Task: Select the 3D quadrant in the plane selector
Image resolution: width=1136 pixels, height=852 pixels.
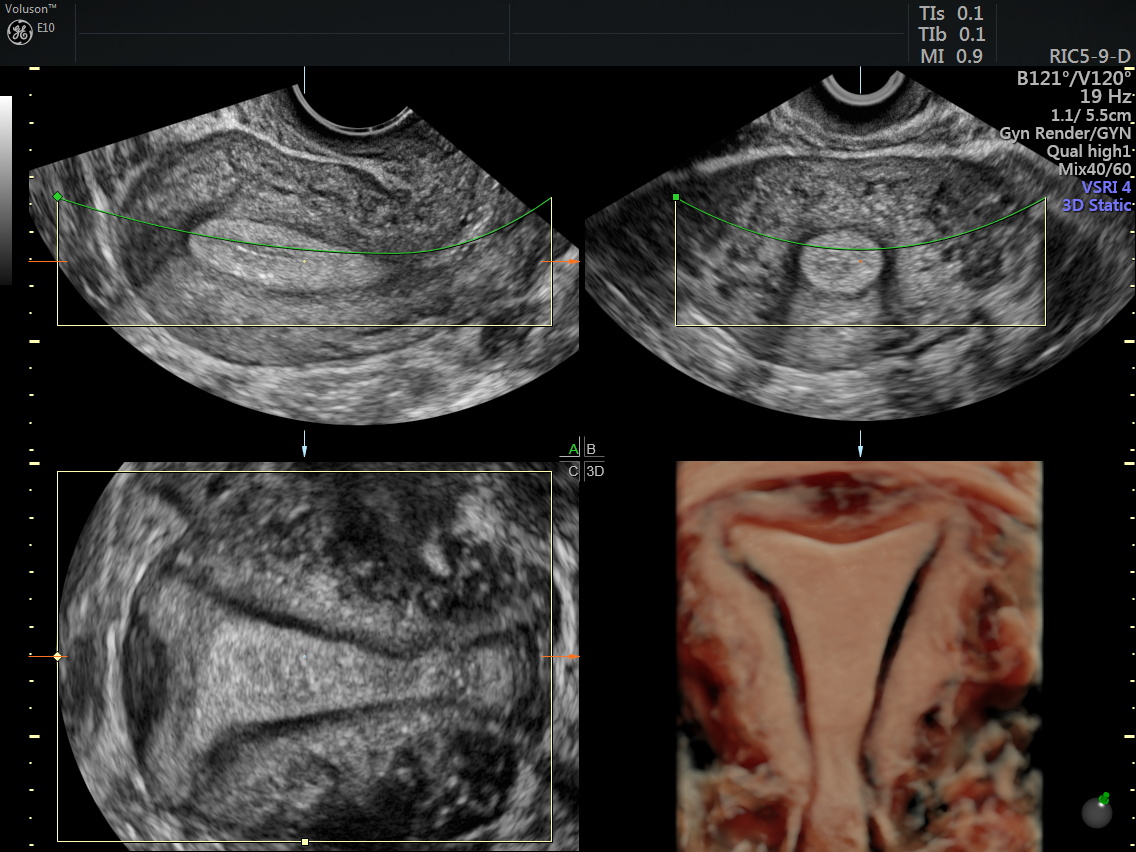Action: click(x=595, y=471)
